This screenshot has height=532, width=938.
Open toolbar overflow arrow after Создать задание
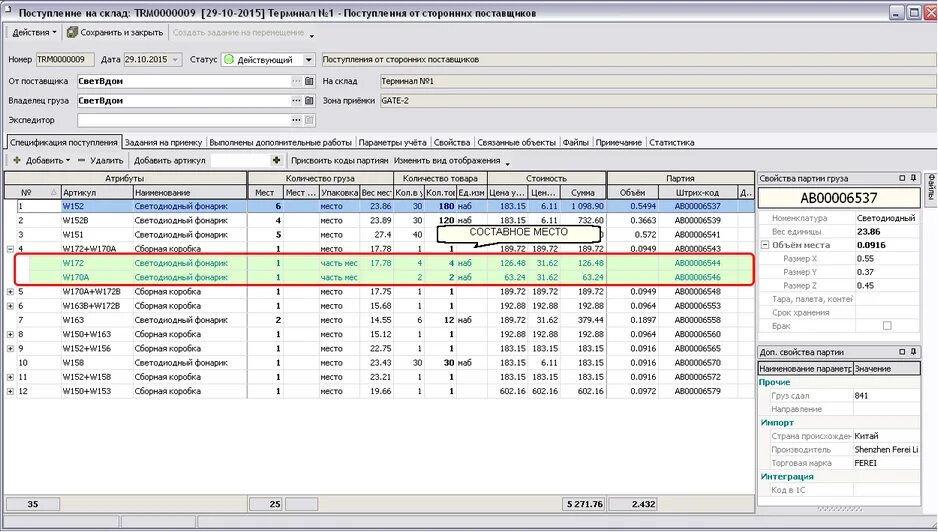coord(312,35)
